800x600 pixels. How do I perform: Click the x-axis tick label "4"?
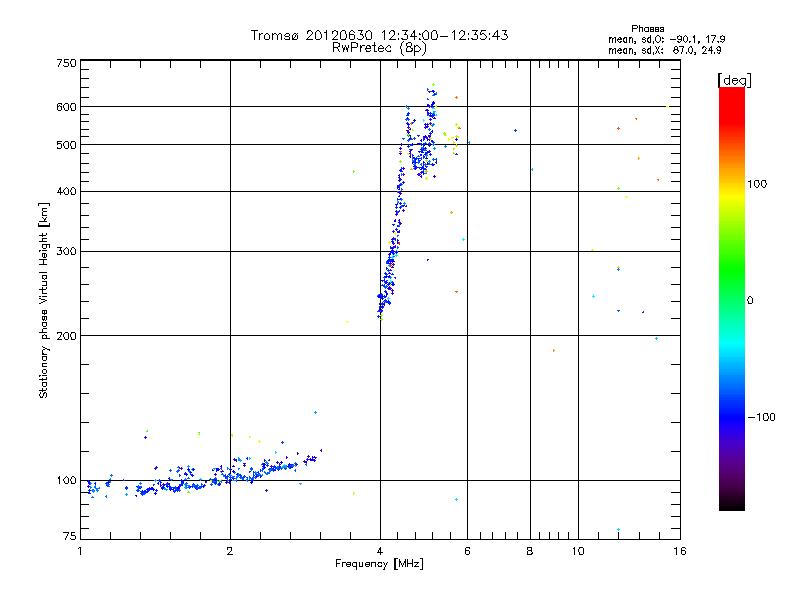point(380,551)
